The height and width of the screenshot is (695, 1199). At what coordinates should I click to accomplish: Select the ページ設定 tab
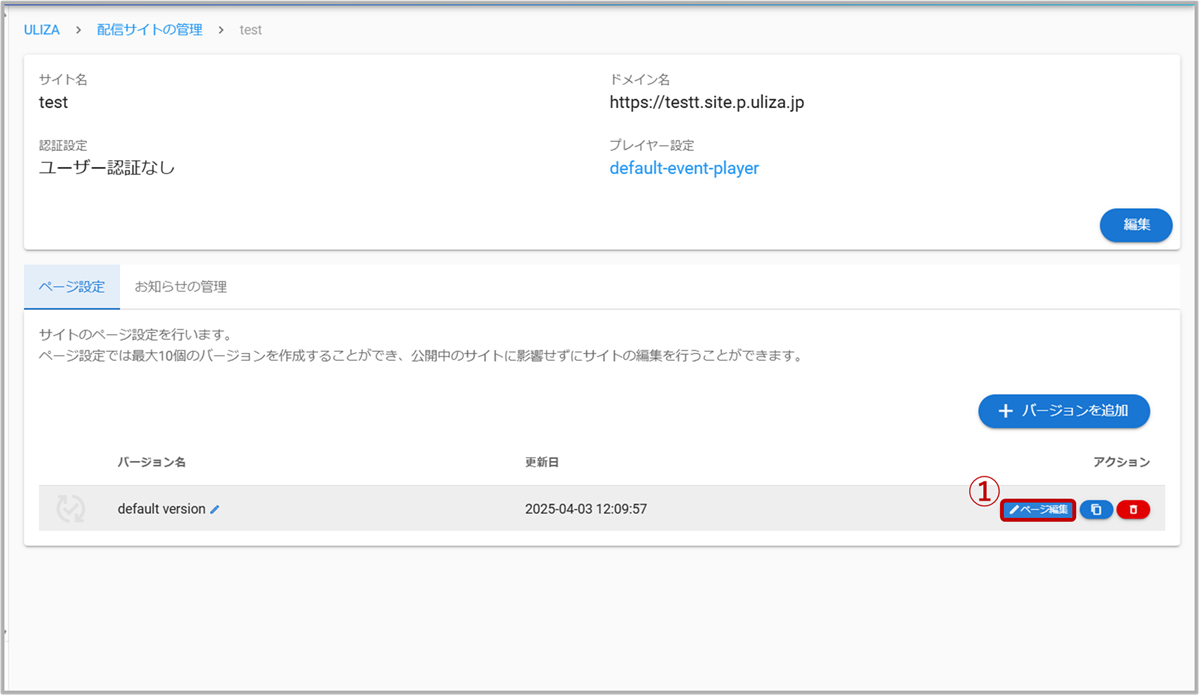[71, 287]
